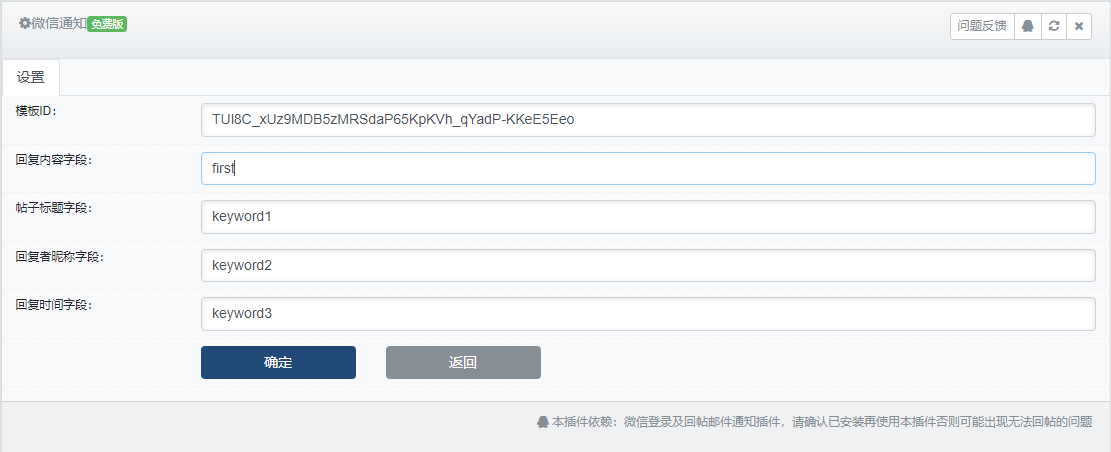Click the 问题反馈 button
The height and width of the screenshot is (452, 1111).
pos(982,26)
